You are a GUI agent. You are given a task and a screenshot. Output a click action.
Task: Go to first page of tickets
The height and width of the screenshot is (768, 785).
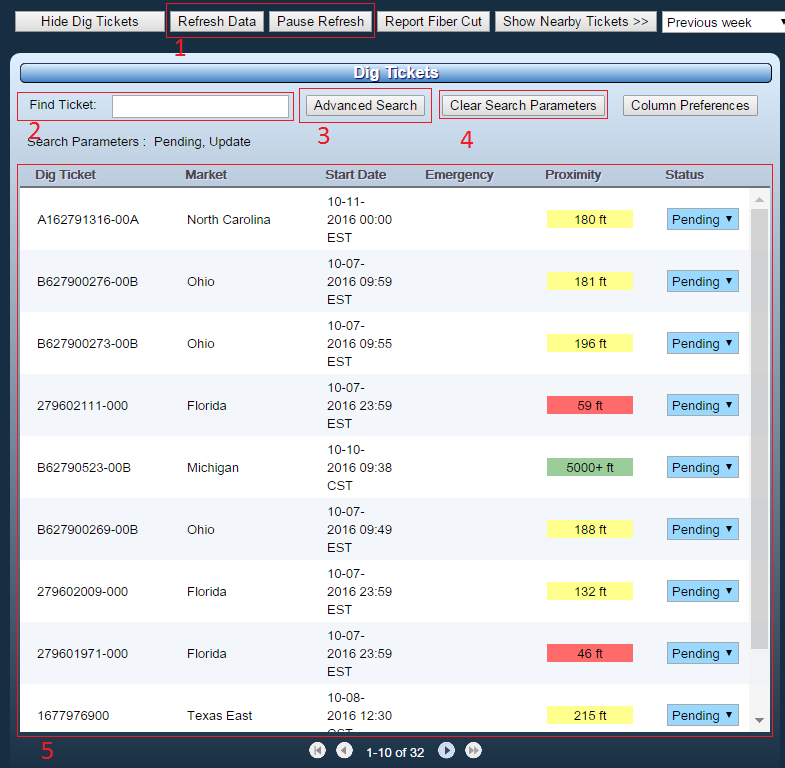tap(318, 750)
